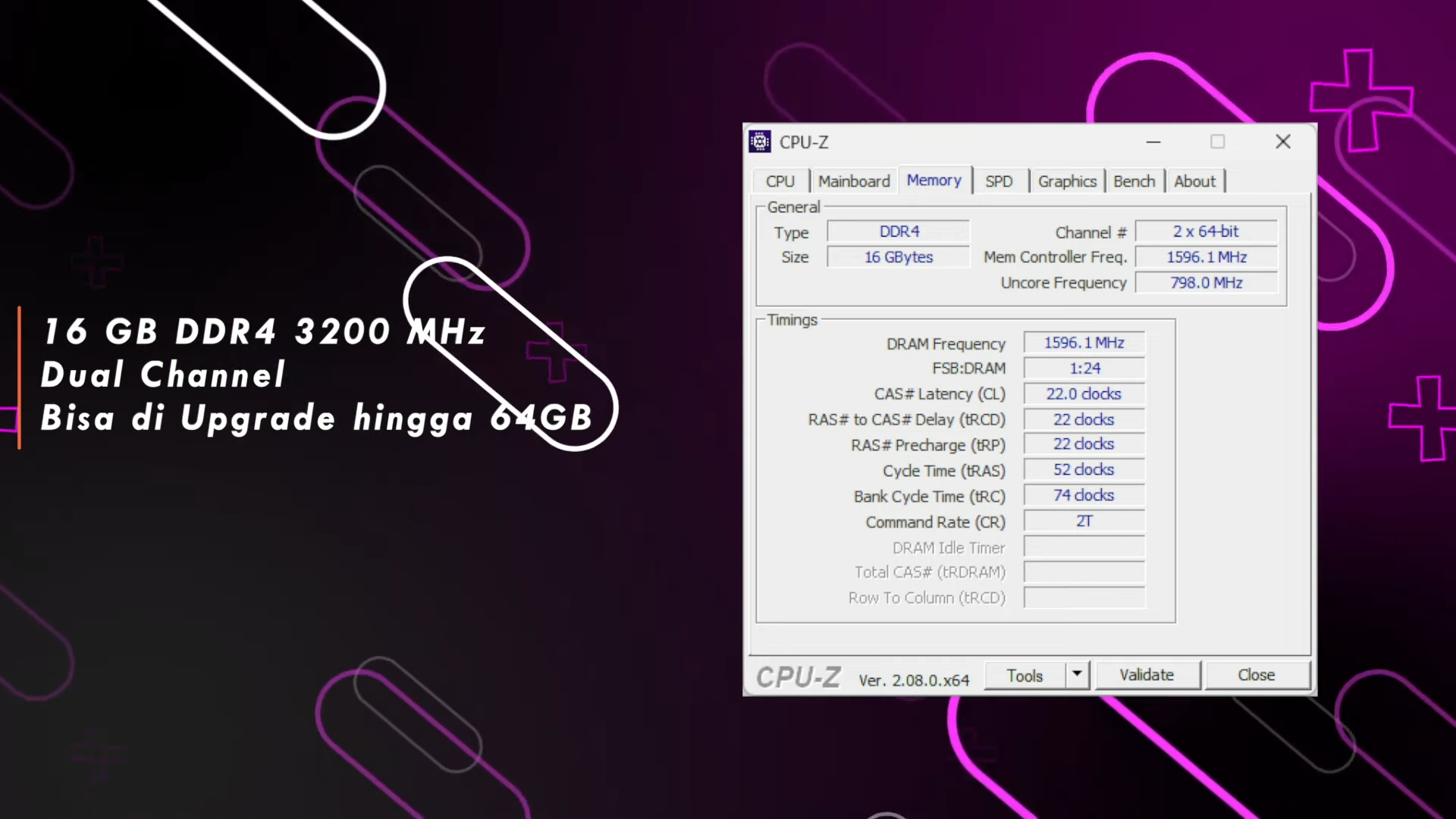Switch to the Graphics tab
1456x819 pixels.
click(1067, 181)
